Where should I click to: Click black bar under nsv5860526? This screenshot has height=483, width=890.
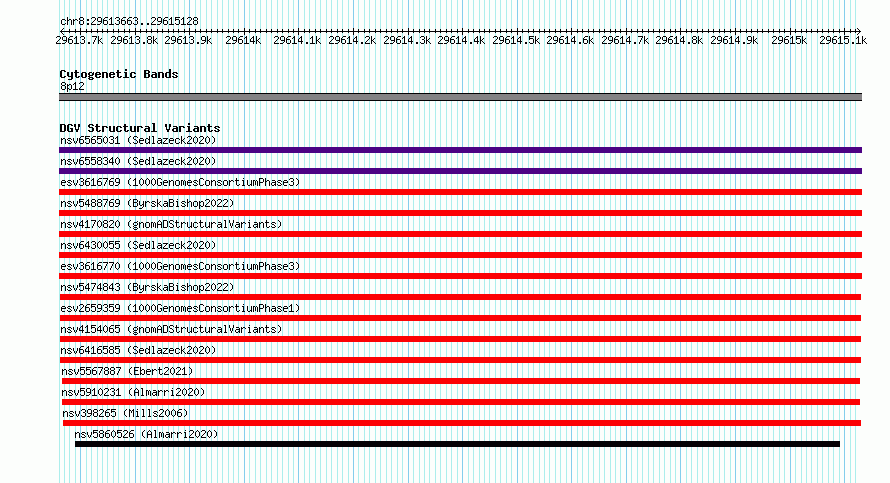(457, 444)
